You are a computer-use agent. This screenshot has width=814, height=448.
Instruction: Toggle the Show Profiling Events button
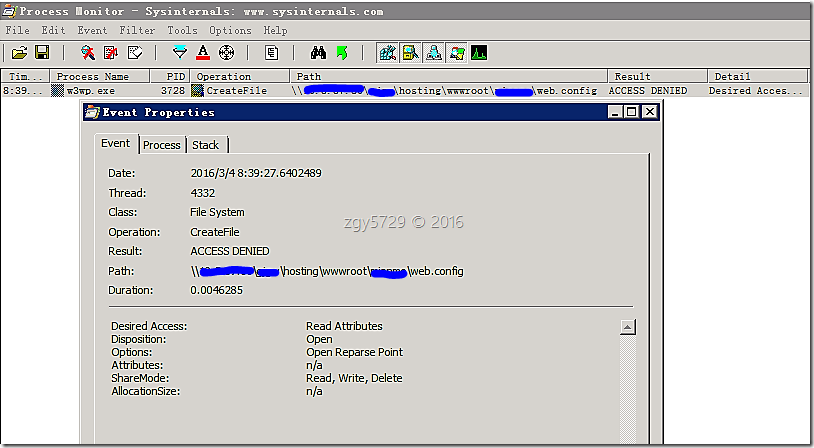click(479, 52)
